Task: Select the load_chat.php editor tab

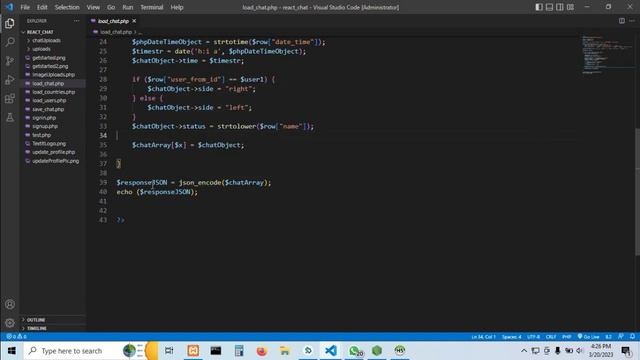Action: pyautogui.click(x=113, y=21)
